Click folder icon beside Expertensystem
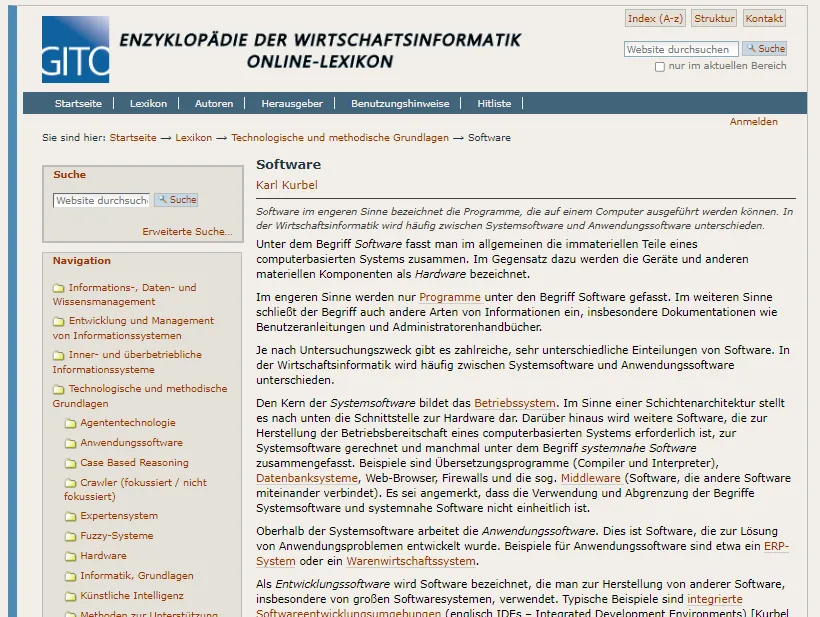This screenshot has width=820, height=617. pos(70,516)
